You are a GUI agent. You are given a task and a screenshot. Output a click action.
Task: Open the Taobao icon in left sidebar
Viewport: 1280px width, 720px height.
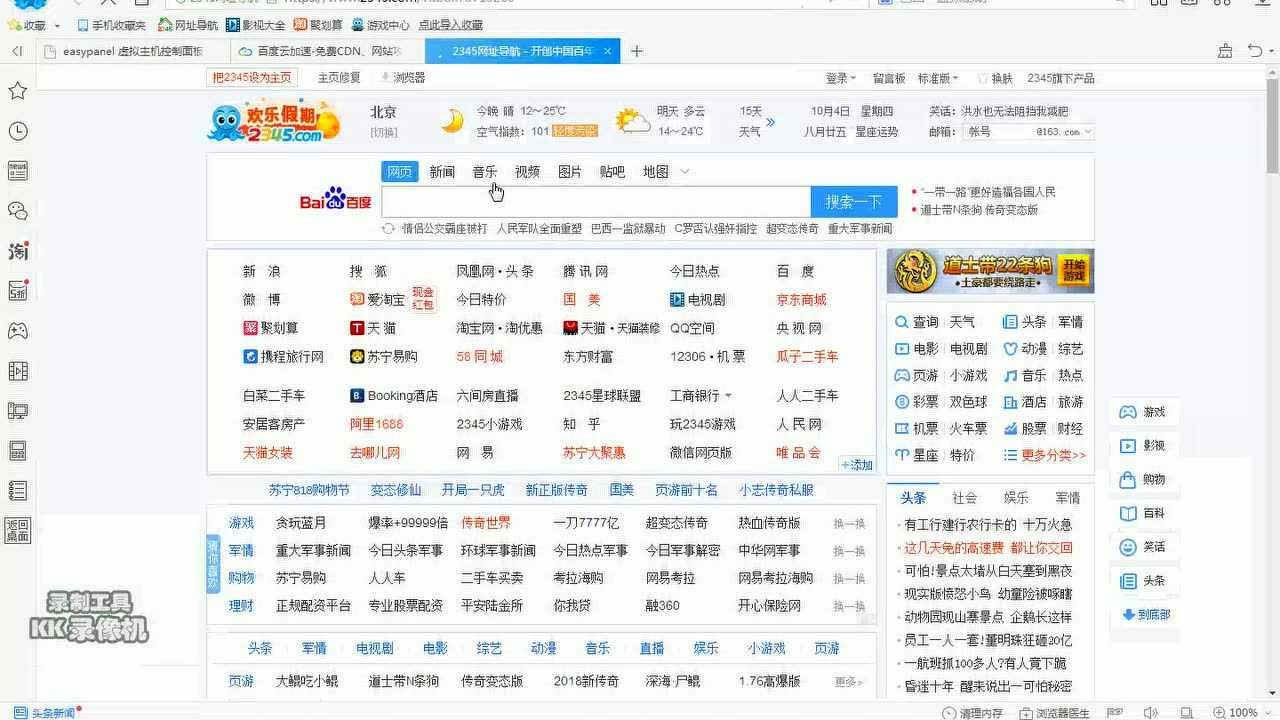point(17,251)
